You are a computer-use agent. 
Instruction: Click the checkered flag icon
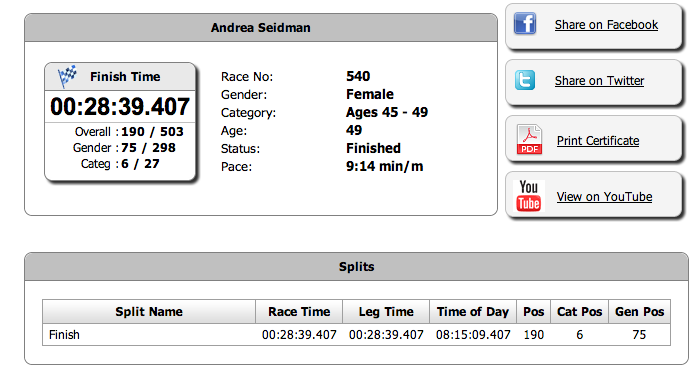tap(67, 76)
